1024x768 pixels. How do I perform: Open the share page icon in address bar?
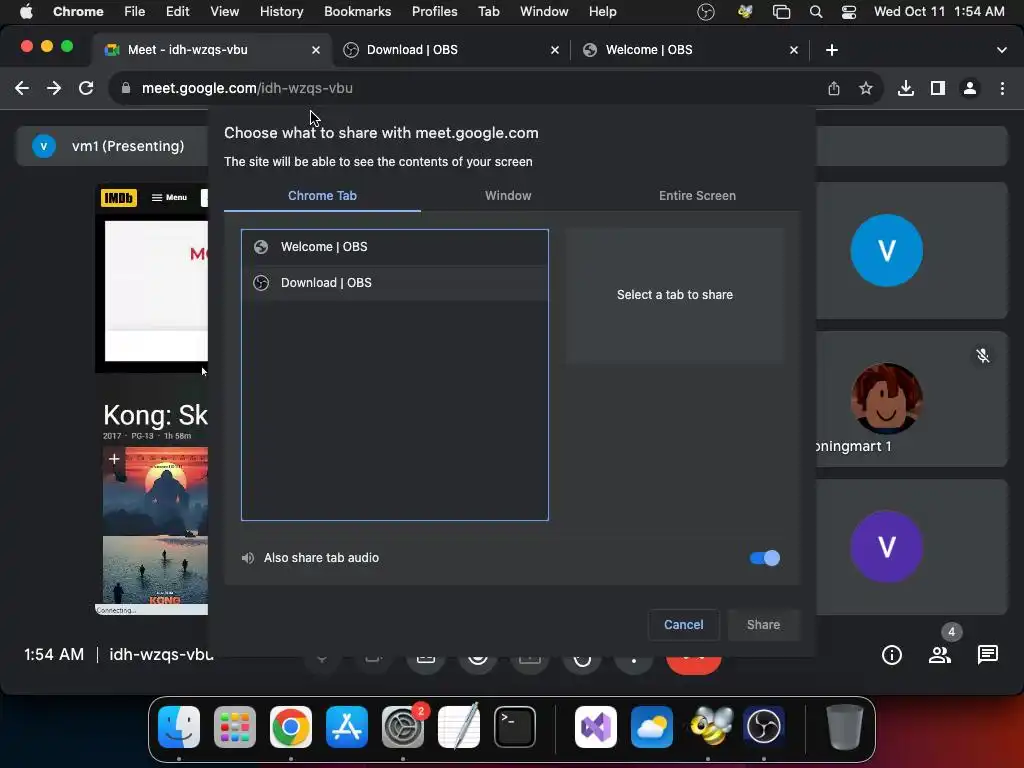pyautogui.click(x=834, y=88)
